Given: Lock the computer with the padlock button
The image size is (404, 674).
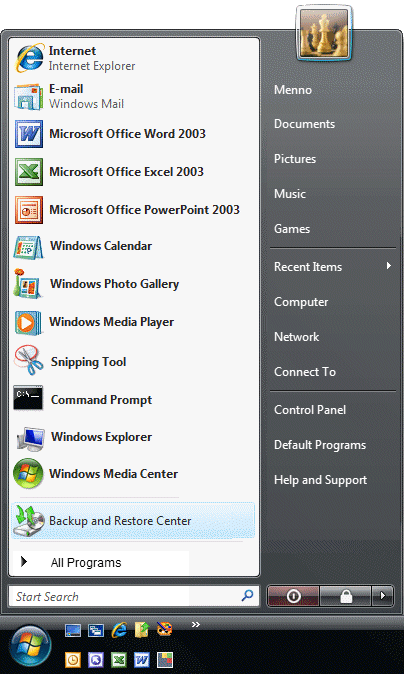Looking at the screenshot, I should point(346,596).
